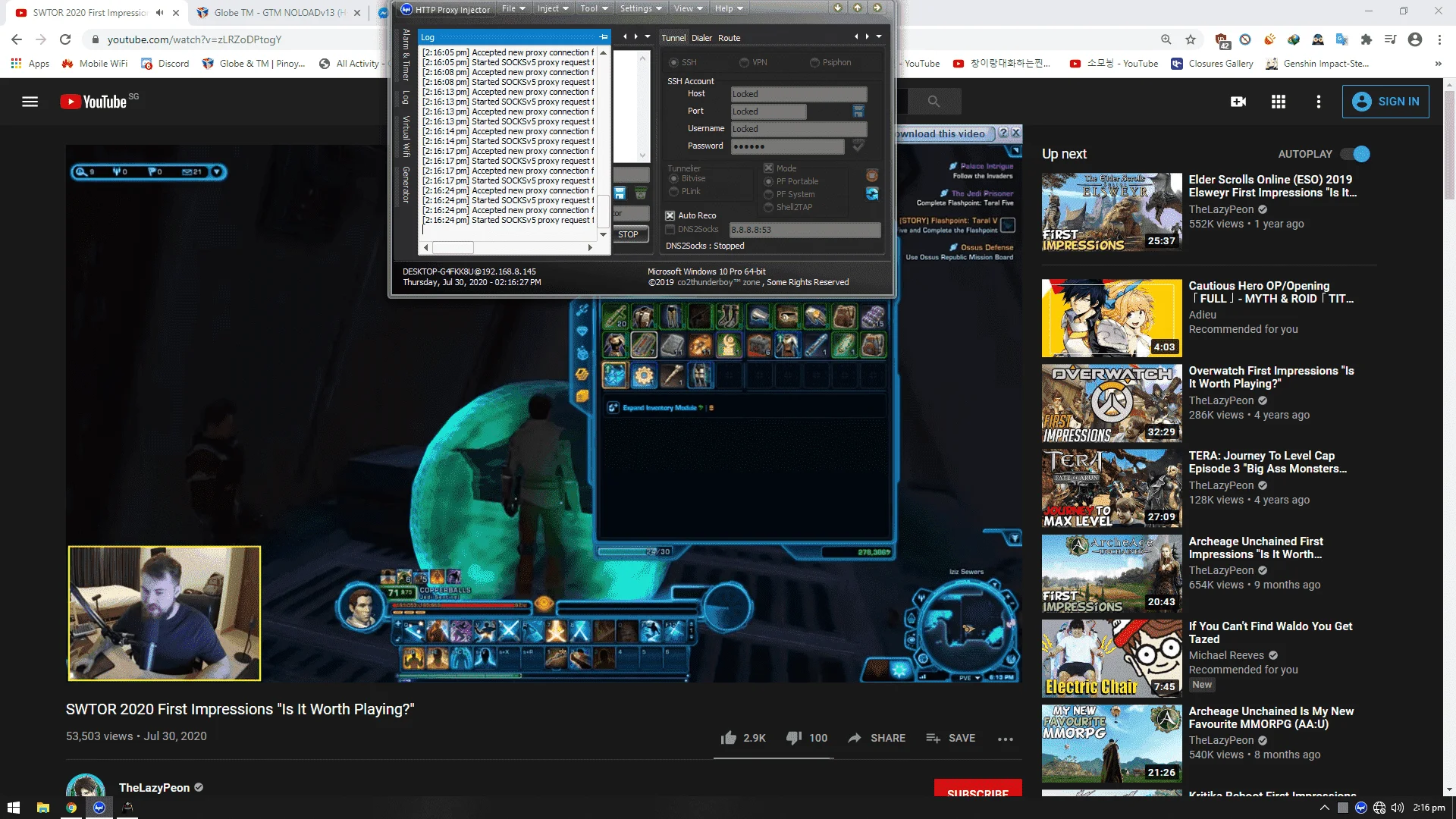Select the SSH radio option
Screen dimensions: 1456x819
pyautogui.click(x=682, y=62)
